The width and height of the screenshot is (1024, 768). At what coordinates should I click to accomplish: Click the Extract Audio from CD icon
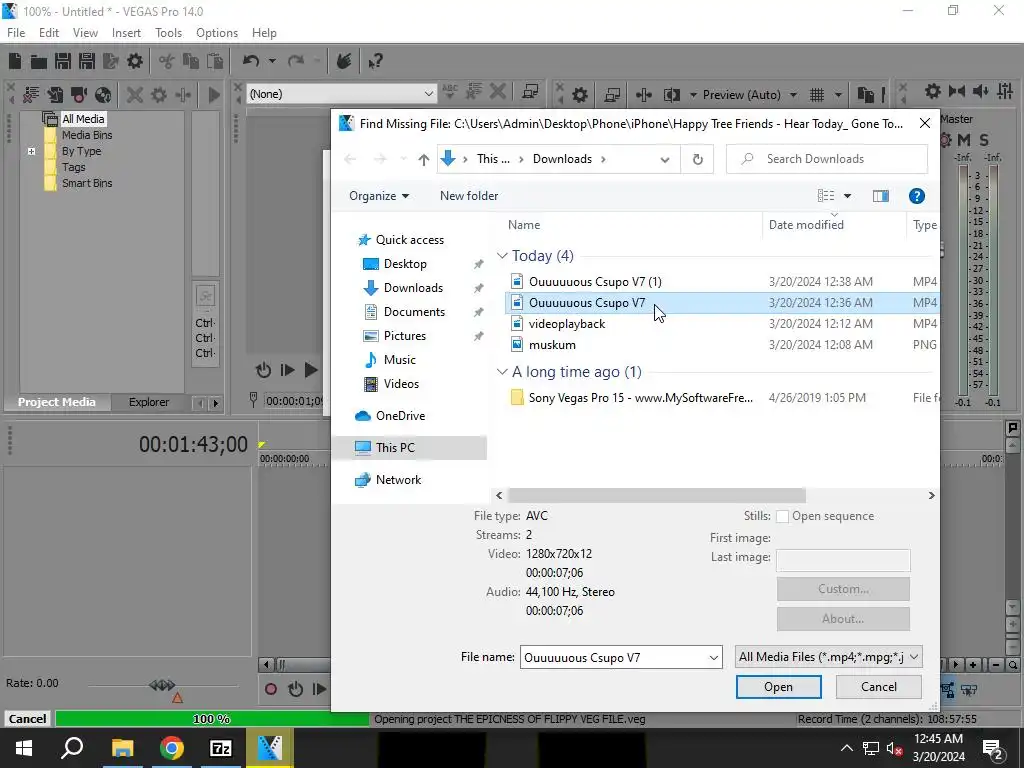103,95
